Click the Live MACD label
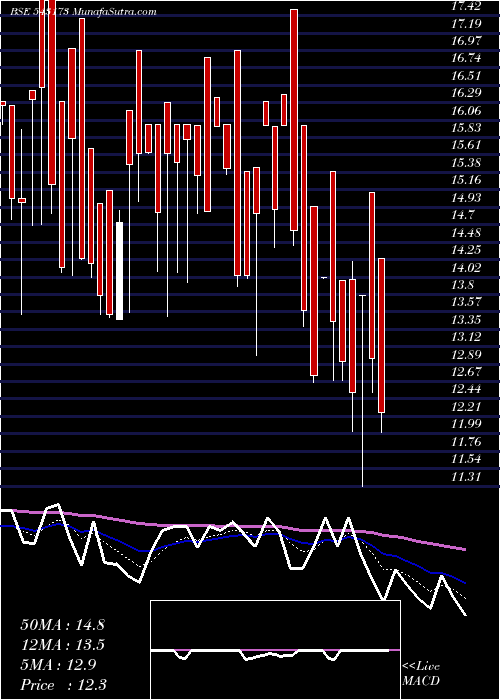The width and height of the screenshot is (500, 700). pyautogui.click(x=421, y=673)
